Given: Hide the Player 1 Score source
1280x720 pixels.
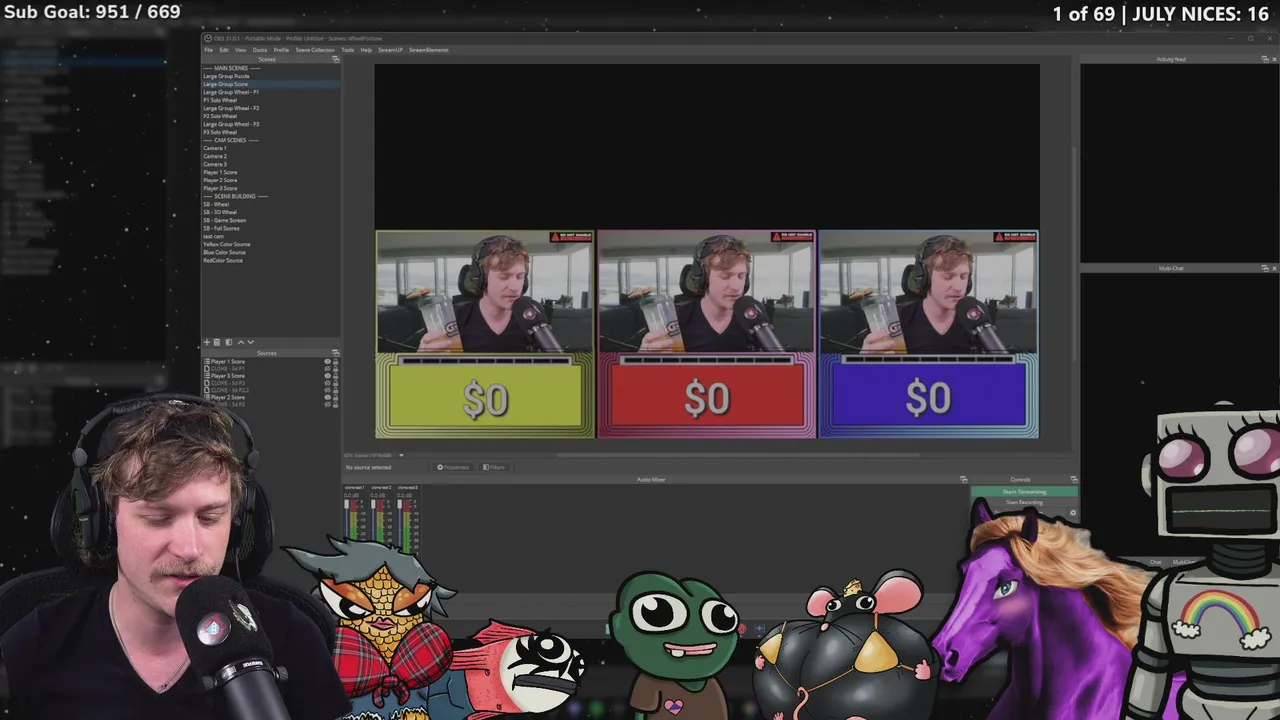Looking at the screenshot, I should (x=328, y=362).
